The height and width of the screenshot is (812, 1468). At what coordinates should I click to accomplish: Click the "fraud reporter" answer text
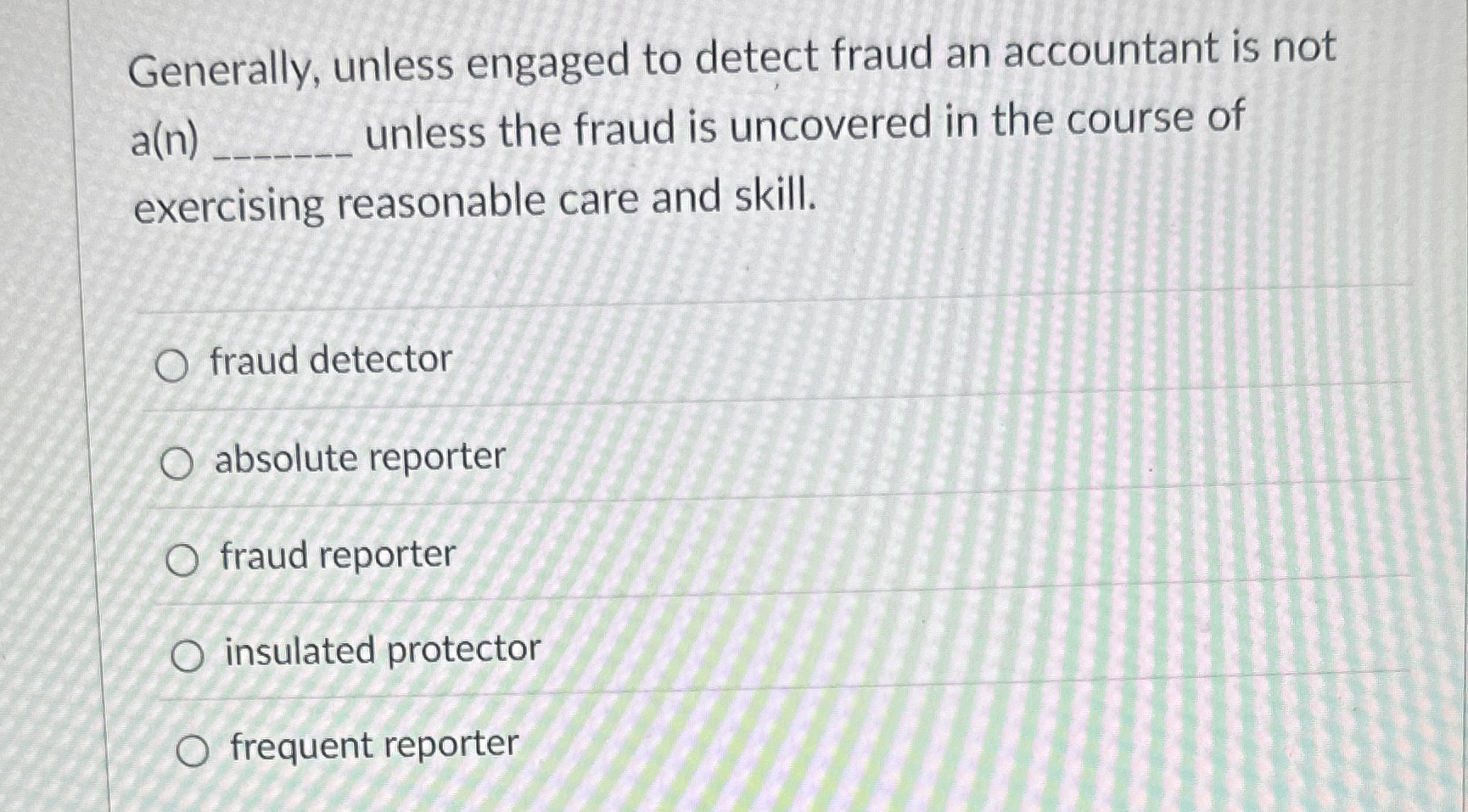coord(337,556)
